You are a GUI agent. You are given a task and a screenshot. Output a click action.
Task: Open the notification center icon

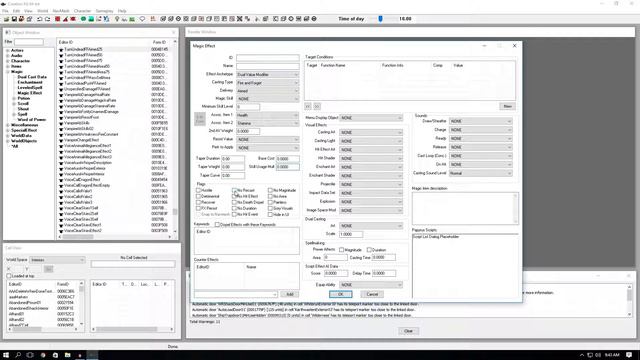point(629,355)
